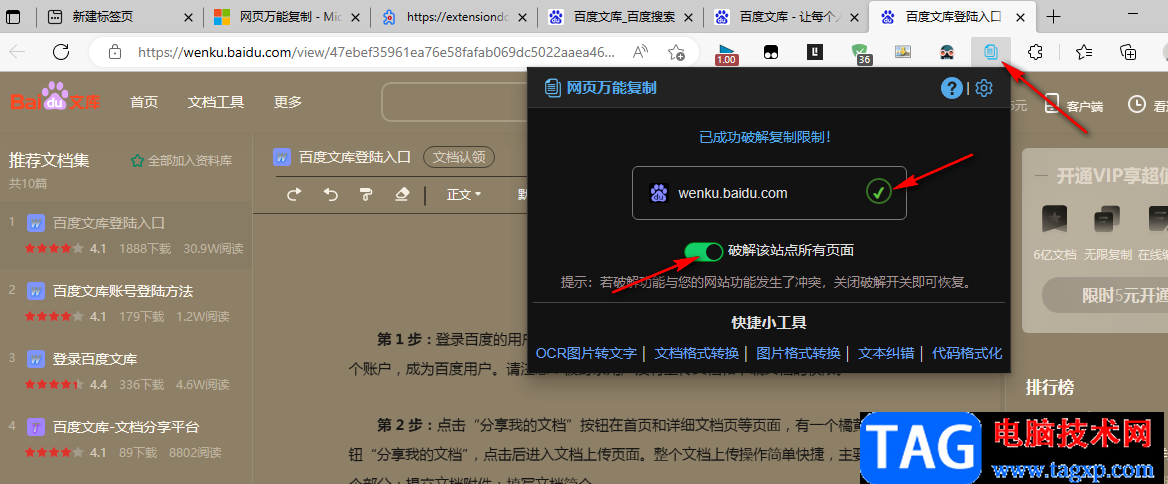Click the wenku.baidu.com address bar URL
The height and width of the screenshot is (484, 1168).
[x=376, y=52]
